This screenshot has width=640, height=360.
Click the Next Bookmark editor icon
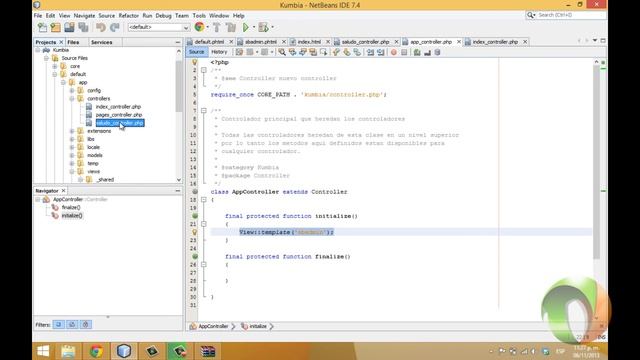click(x=347, y=52)
